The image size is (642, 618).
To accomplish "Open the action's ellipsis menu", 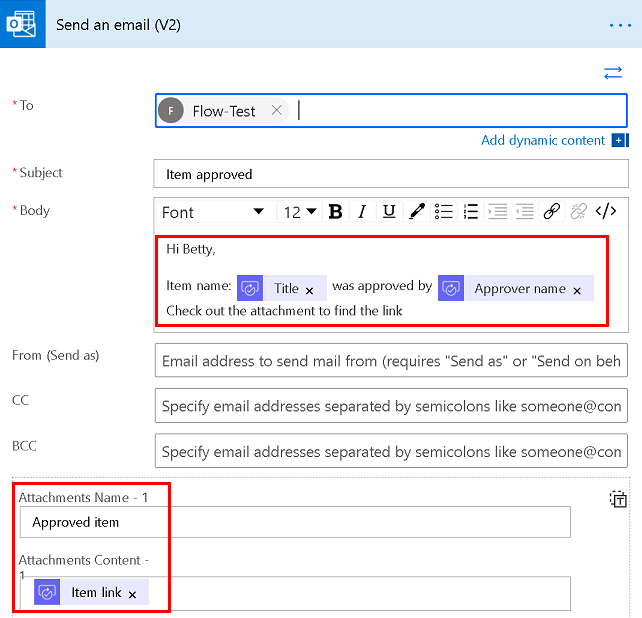I will pos(620,24).
